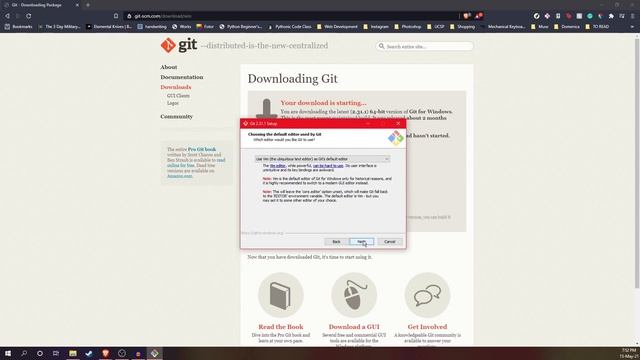
Task: Click the Brave rewards triangle icon
Action: (479, 16)
